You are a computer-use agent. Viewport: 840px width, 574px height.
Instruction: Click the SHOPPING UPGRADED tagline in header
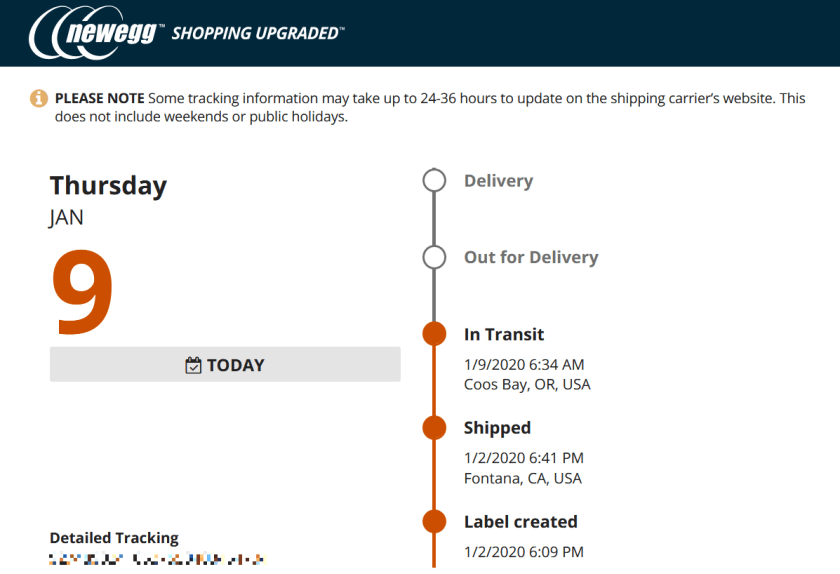(x=257, y=33)
